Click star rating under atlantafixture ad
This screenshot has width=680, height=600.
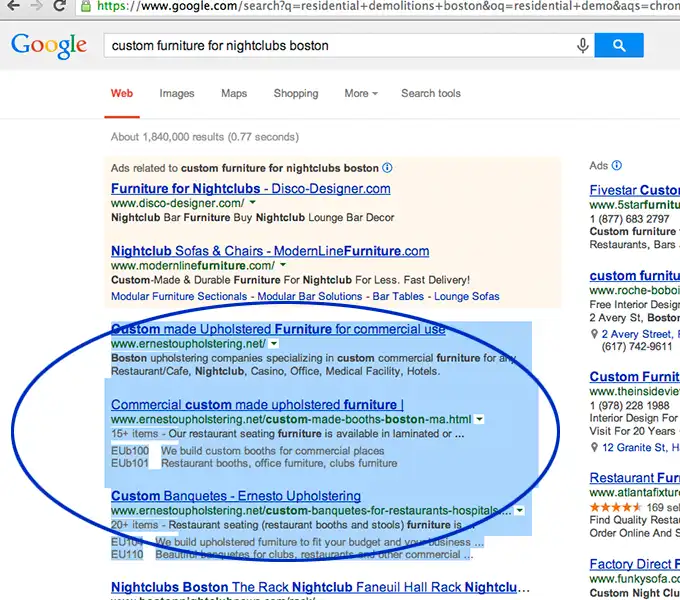pos(615,507)
